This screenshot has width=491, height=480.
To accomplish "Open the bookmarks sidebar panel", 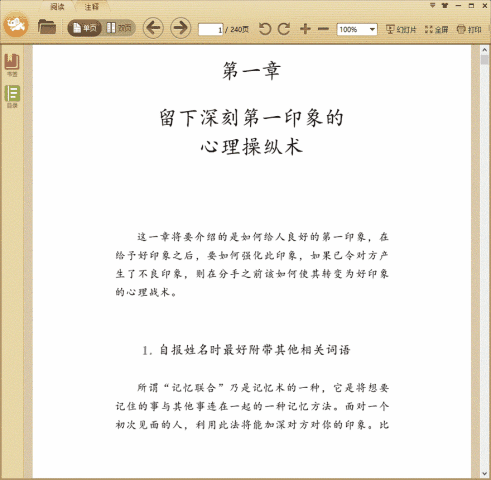I will [12, 65].
